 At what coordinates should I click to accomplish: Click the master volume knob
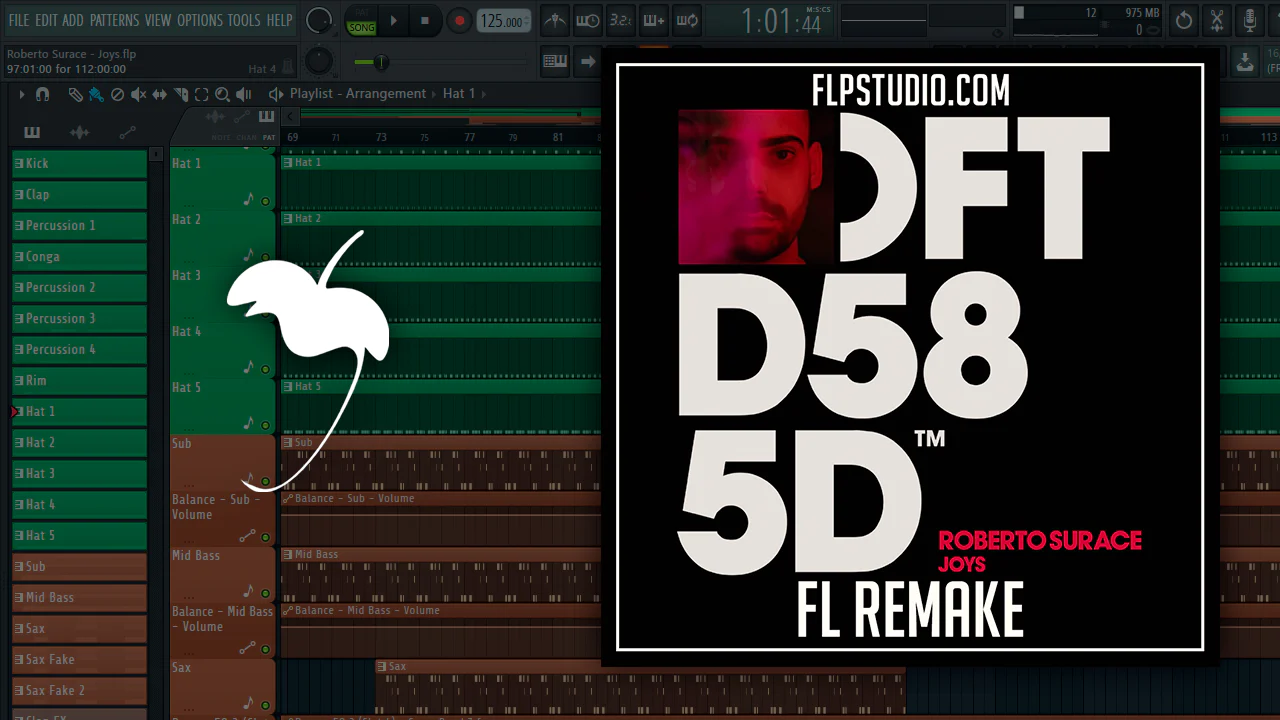(319, 20)
